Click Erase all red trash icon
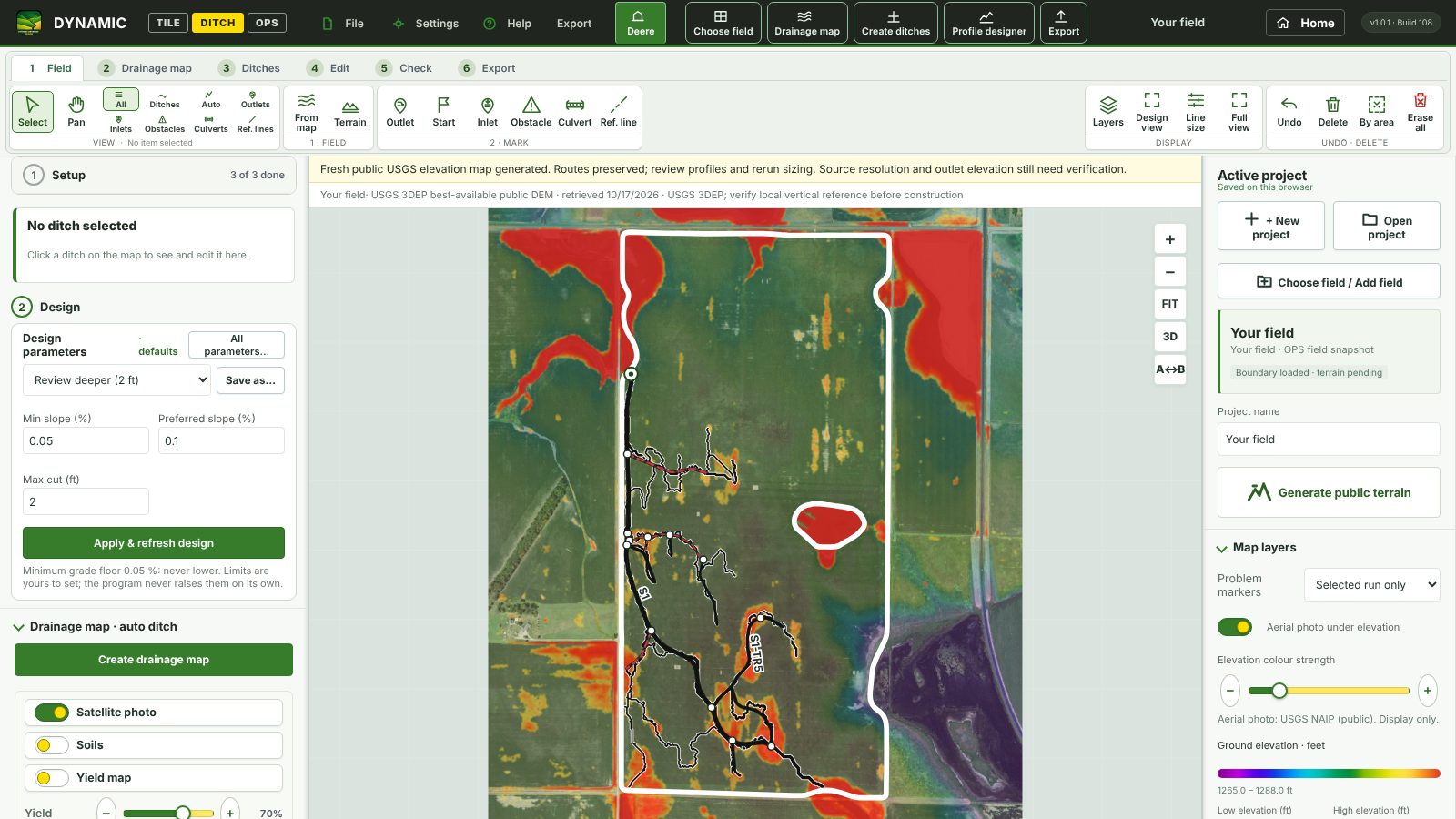This screenshot has height=819, width=1456. tap(1420, 113)
